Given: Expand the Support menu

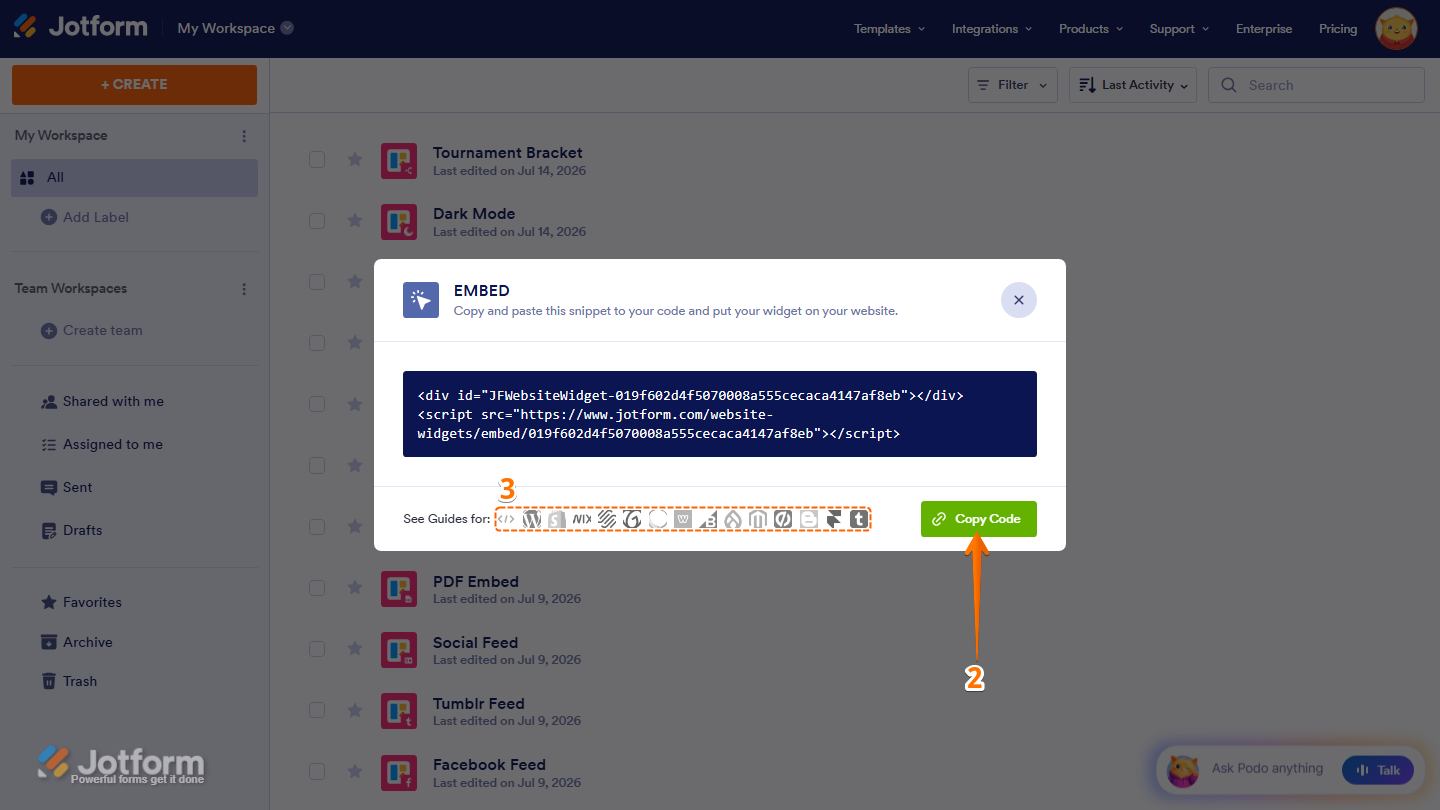Looking at the screenshot, I should pyautogui.click(x=1179, y=29).
